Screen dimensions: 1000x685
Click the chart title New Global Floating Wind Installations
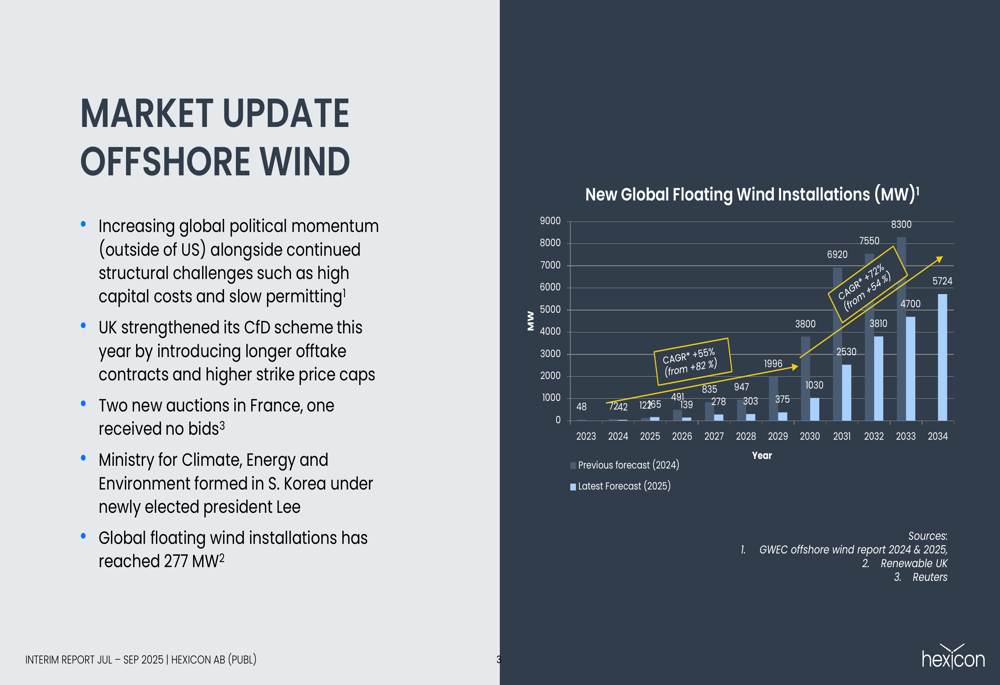[x=751, y=194]
